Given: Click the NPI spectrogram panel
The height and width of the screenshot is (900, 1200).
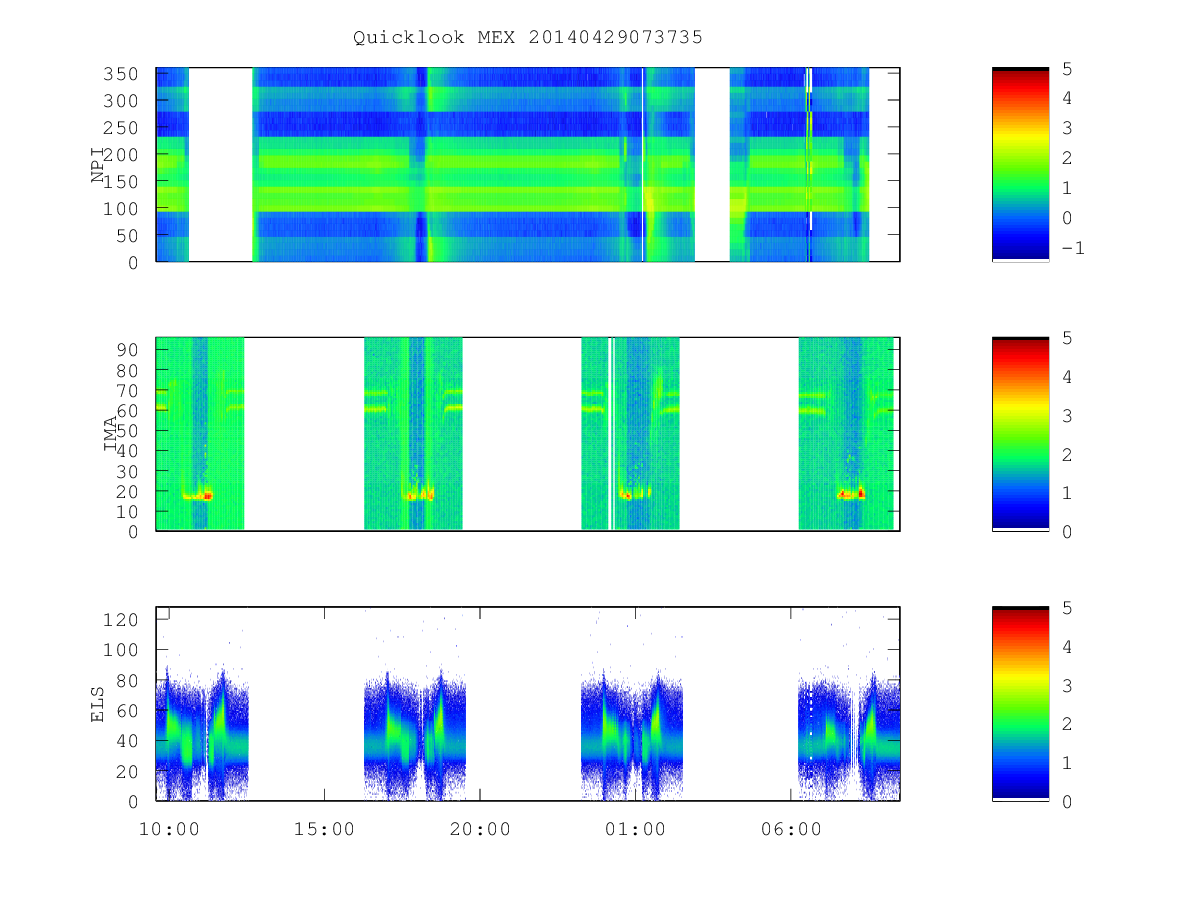Looking at the screenshot, I should tap(528, 165).
